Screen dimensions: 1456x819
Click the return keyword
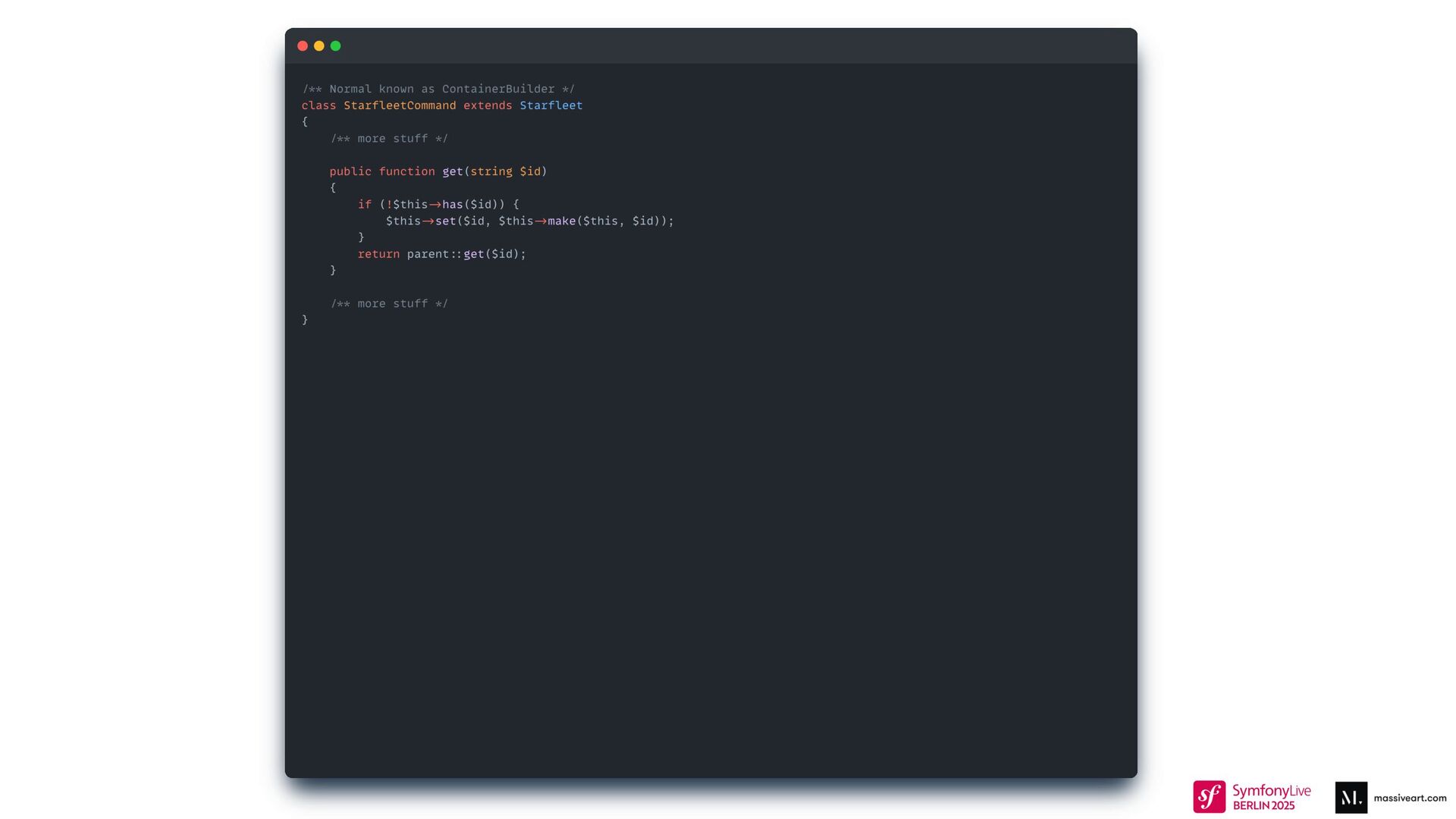378,254
